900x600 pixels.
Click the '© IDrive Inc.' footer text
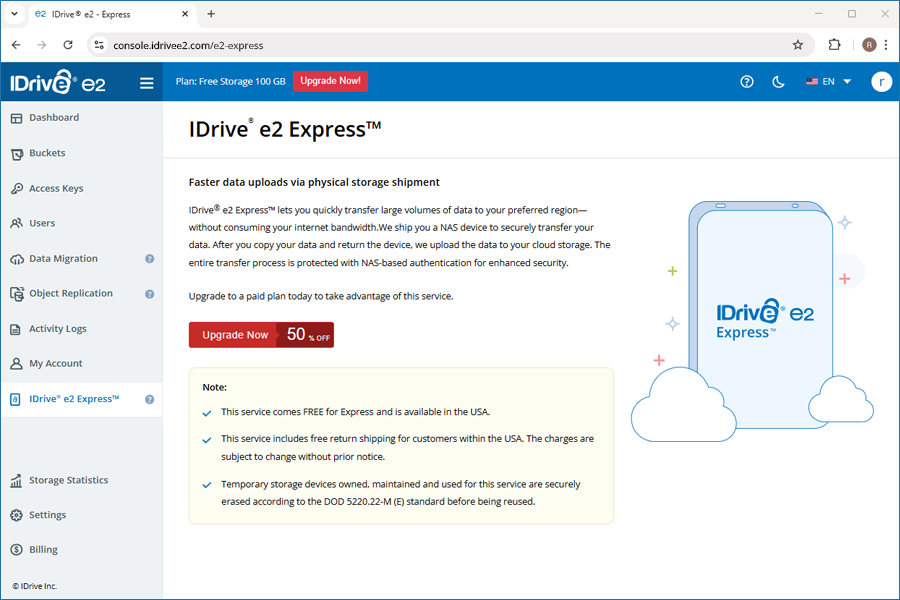click(x=34, y=586)
